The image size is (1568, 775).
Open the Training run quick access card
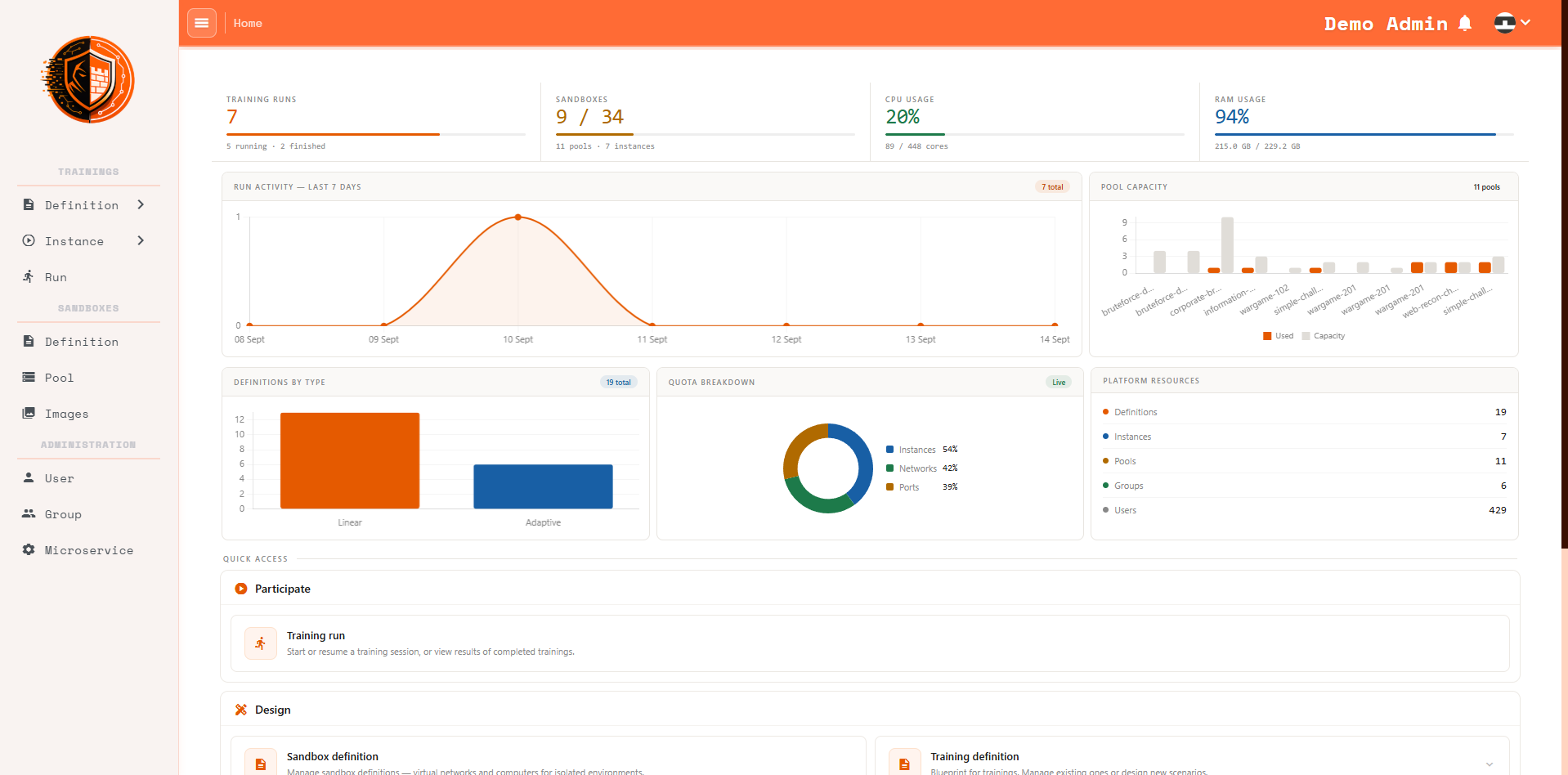tap(870, 643)
